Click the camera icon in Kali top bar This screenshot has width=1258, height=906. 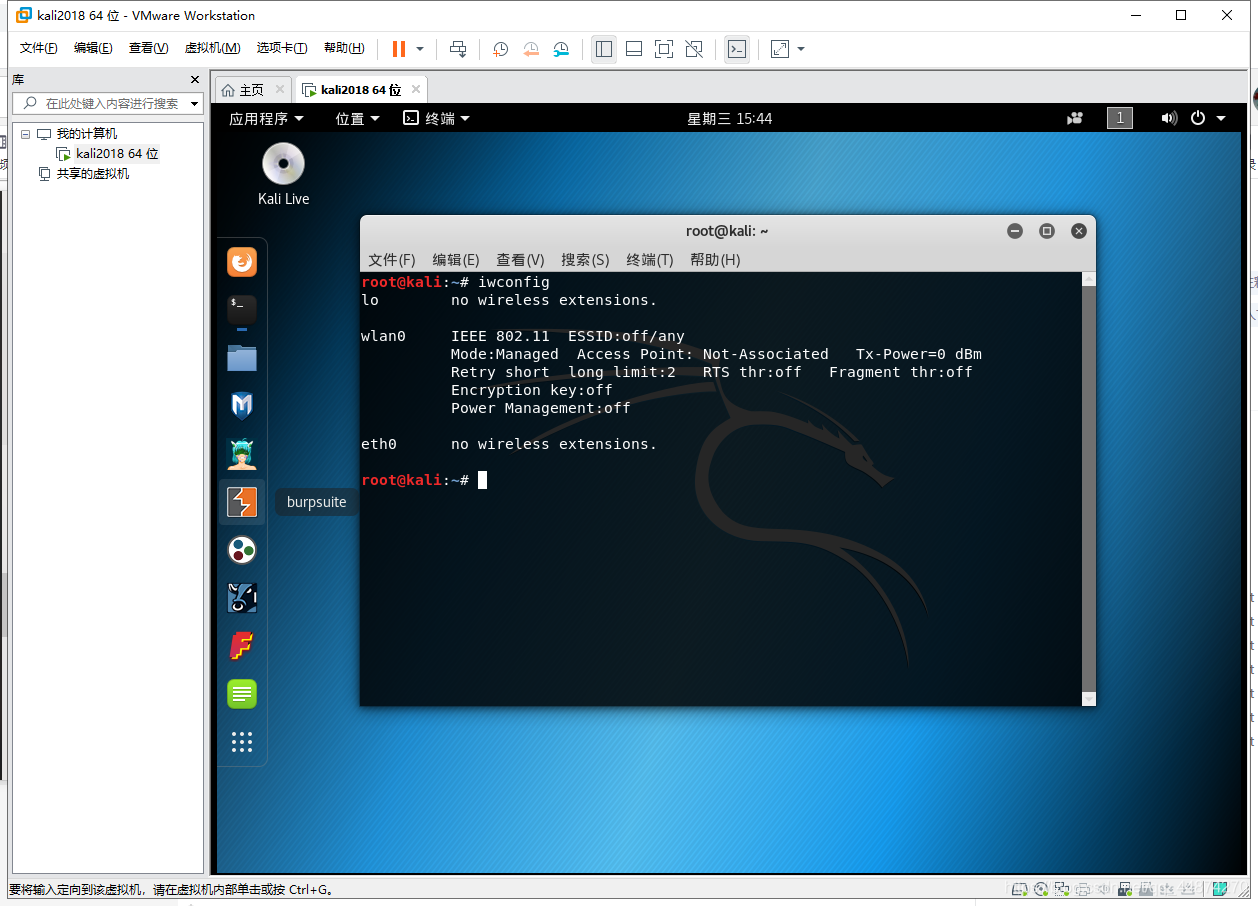click(x=1075, y=118)
